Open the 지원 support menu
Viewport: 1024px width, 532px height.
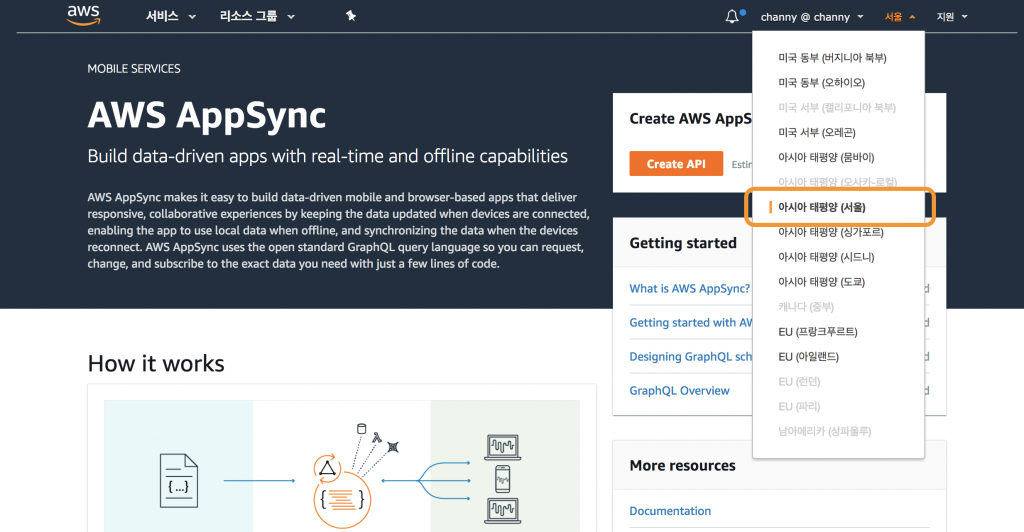(x=951, y=17)
